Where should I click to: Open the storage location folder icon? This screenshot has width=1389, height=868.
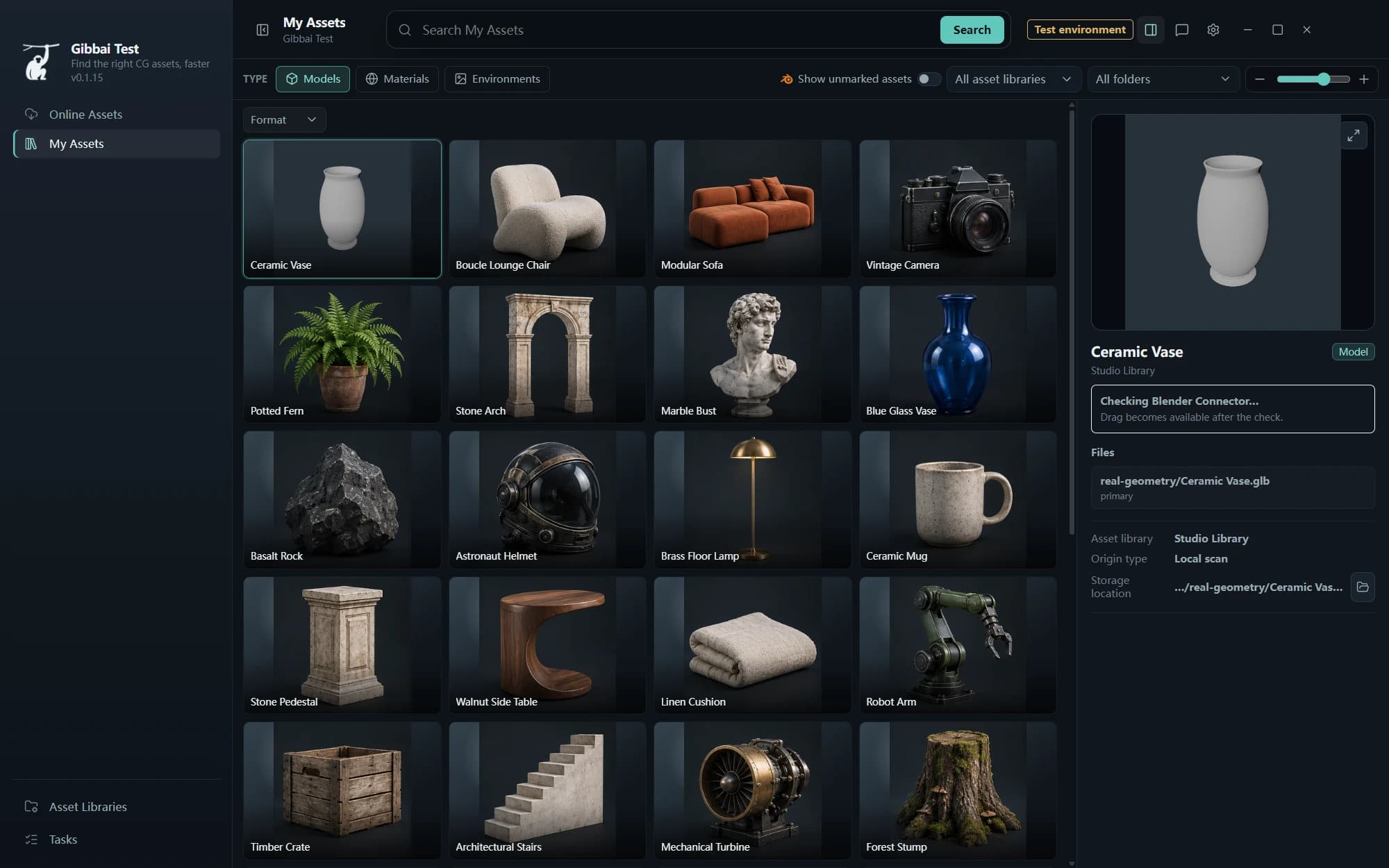click(x=1363, y=587)
